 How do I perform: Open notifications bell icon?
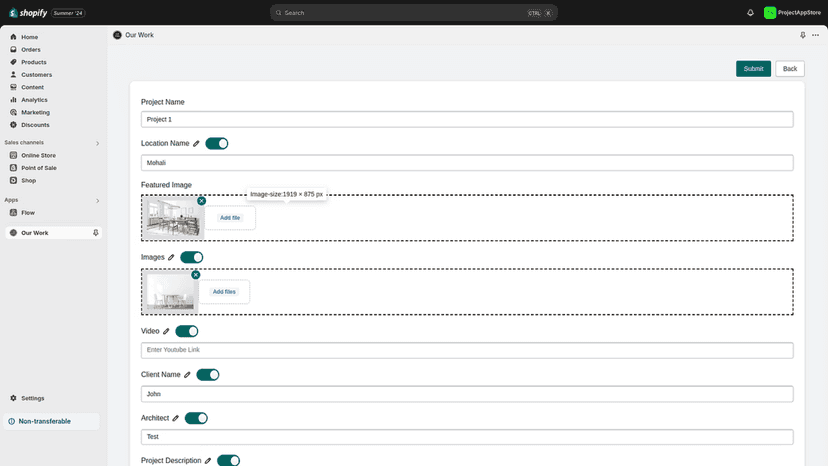[x=750, y=13]
